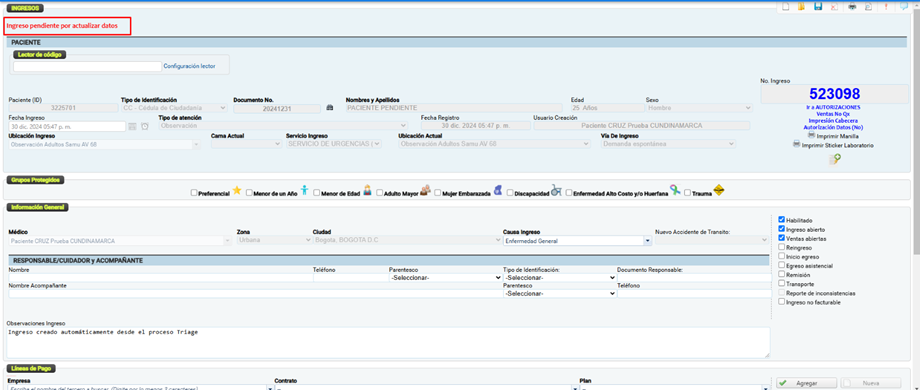Click the cyan child figure icon

pyautogui.click(x=304, y=190)
